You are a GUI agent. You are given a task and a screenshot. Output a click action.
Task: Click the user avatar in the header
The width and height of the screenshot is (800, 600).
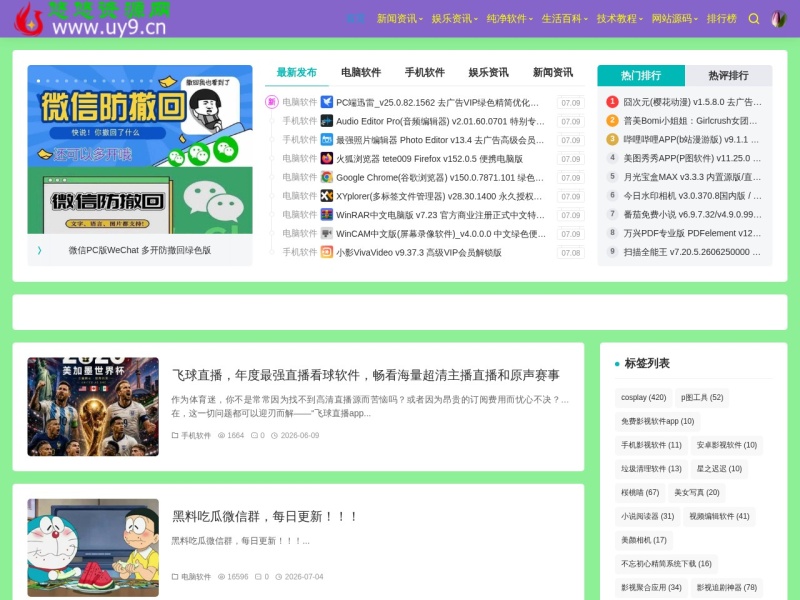click(779, 19)
